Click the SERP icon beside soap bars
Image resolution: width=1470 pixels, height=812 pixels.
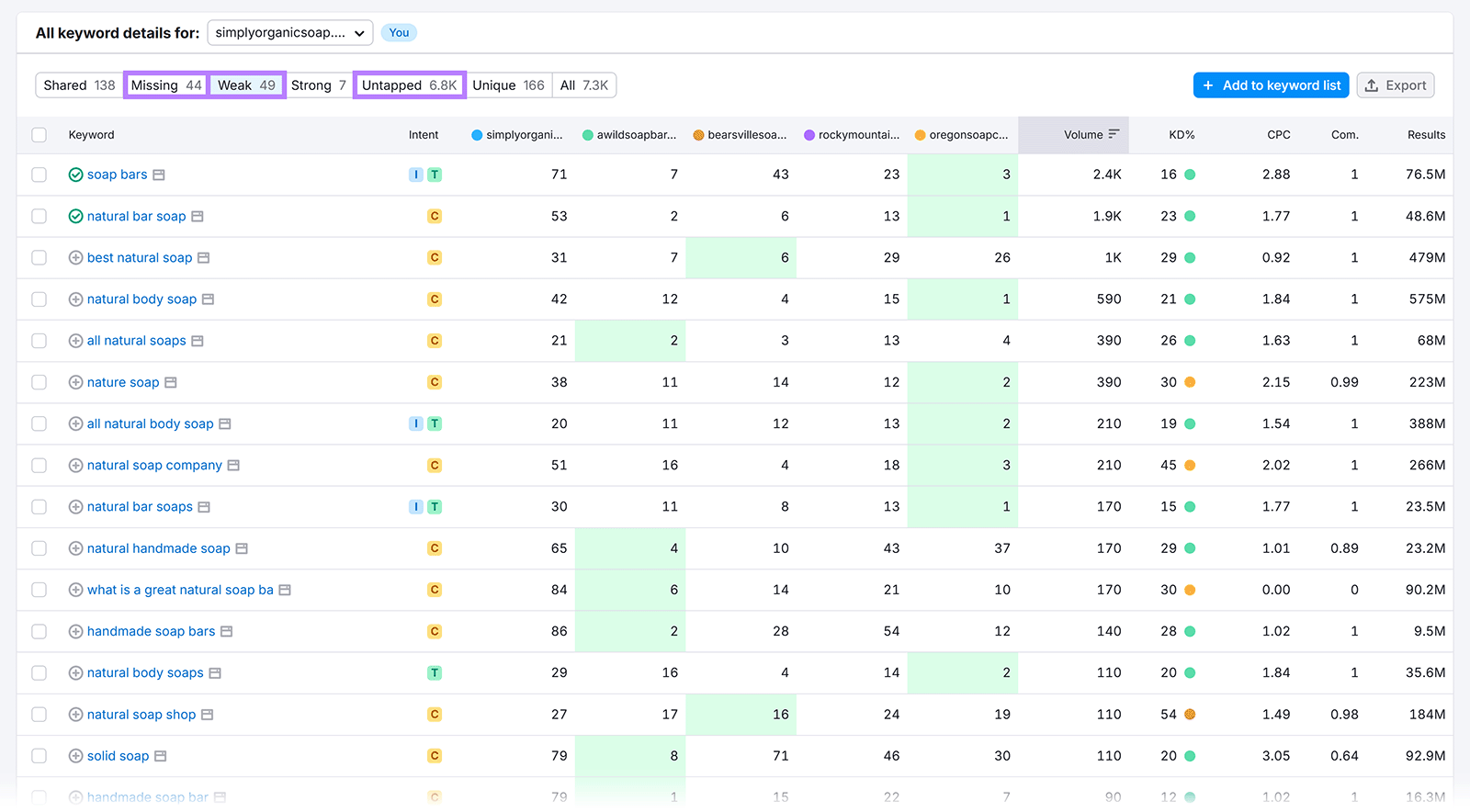point(159,175)
